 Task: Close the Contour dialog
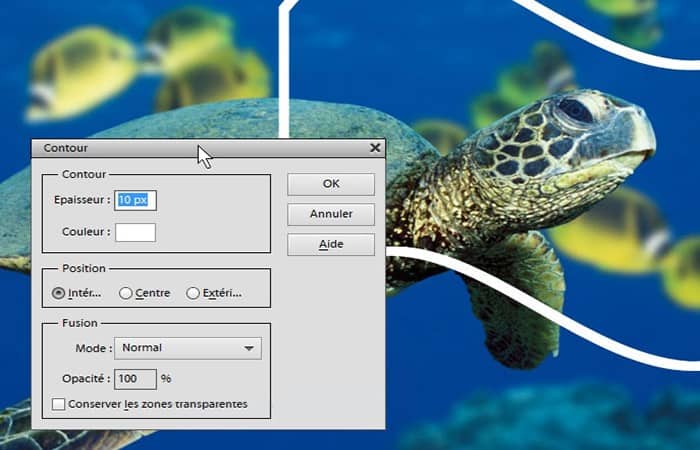[375, 147]
